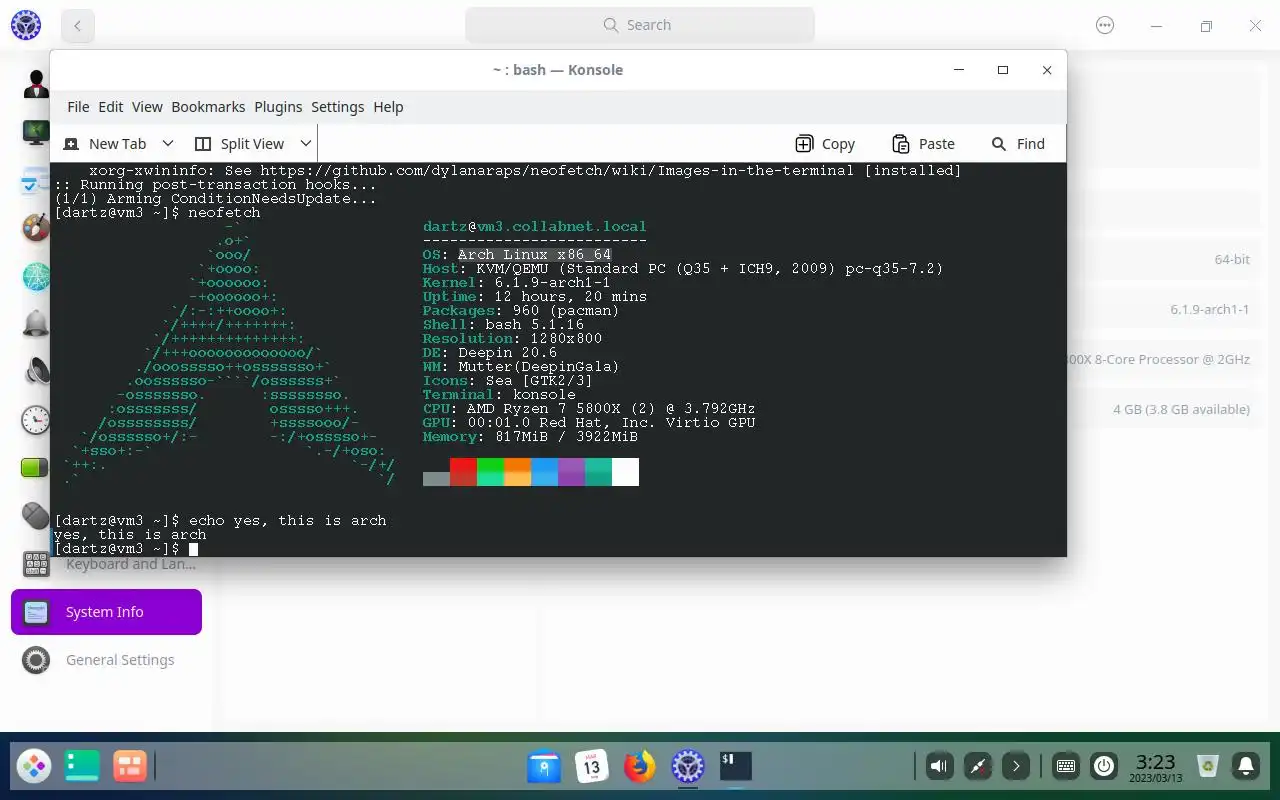
Task: Open the Accounts section icon in the sidebar
Action: click(x=36, y=84)
